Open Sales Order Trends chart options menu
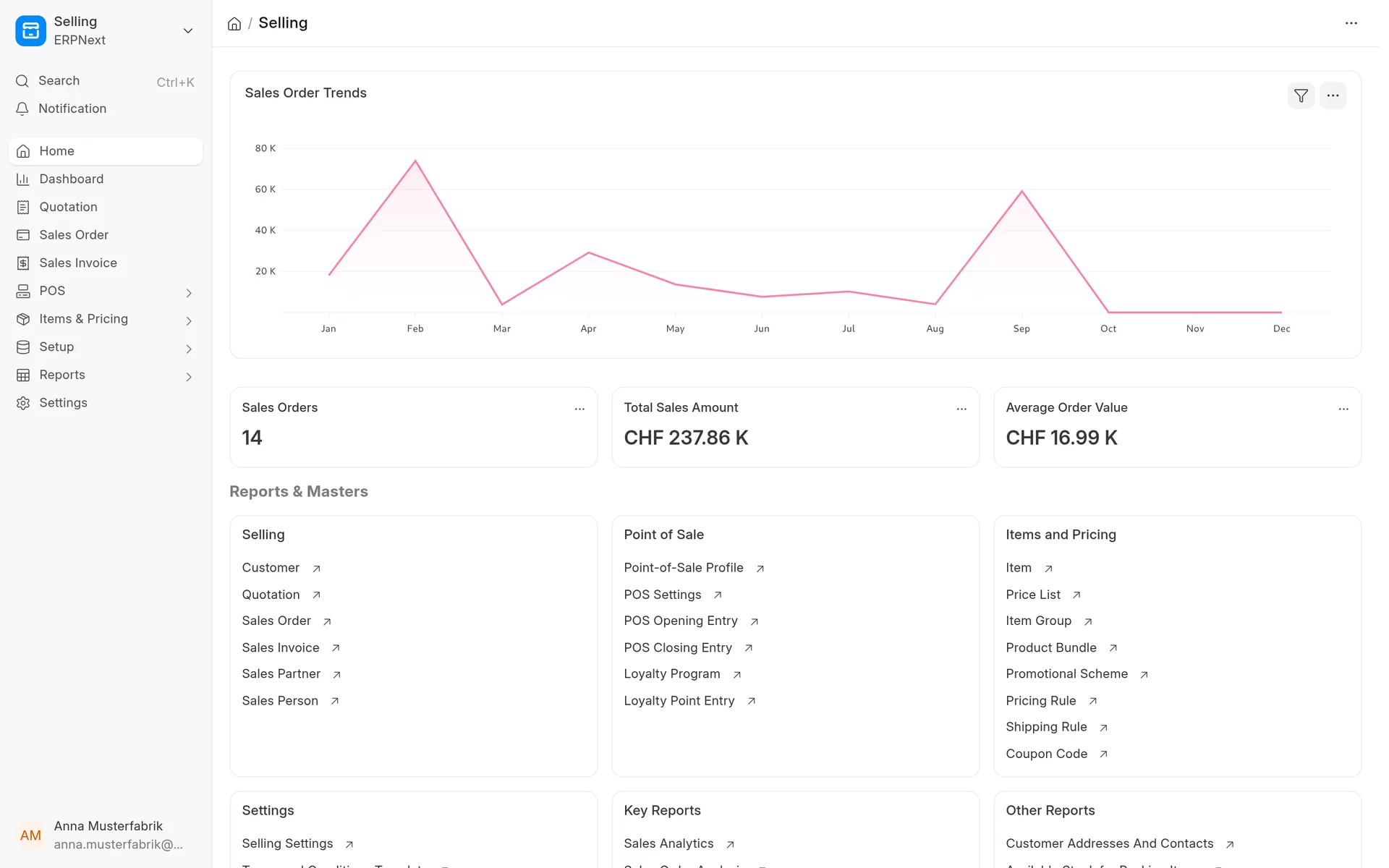The width and height of the screenshot is (1389, 868). pyautogui.click(x=1333, y=95)
